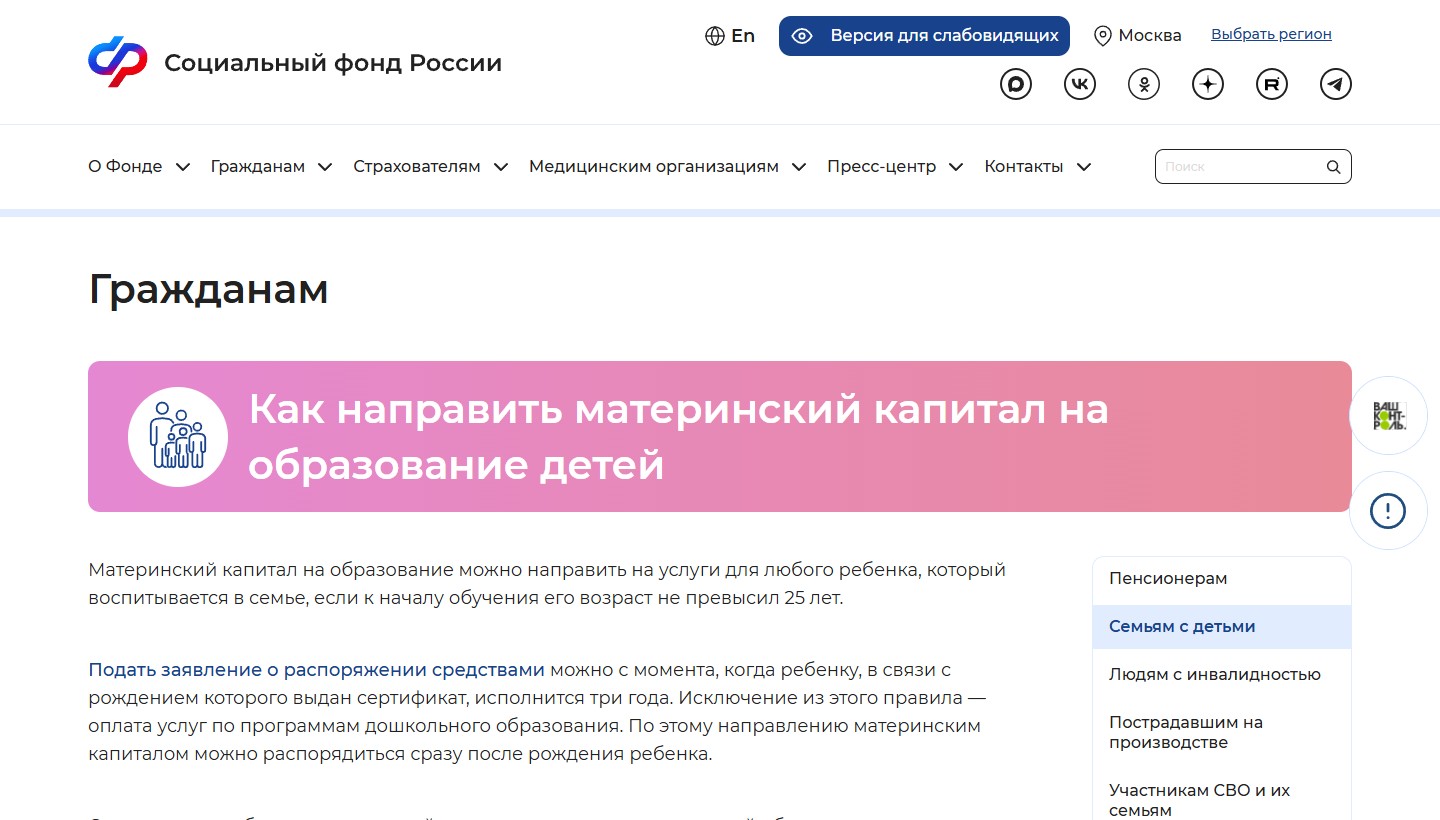Open the MAX messenger social icon
1440x820 pixels.
(1016, 84)
